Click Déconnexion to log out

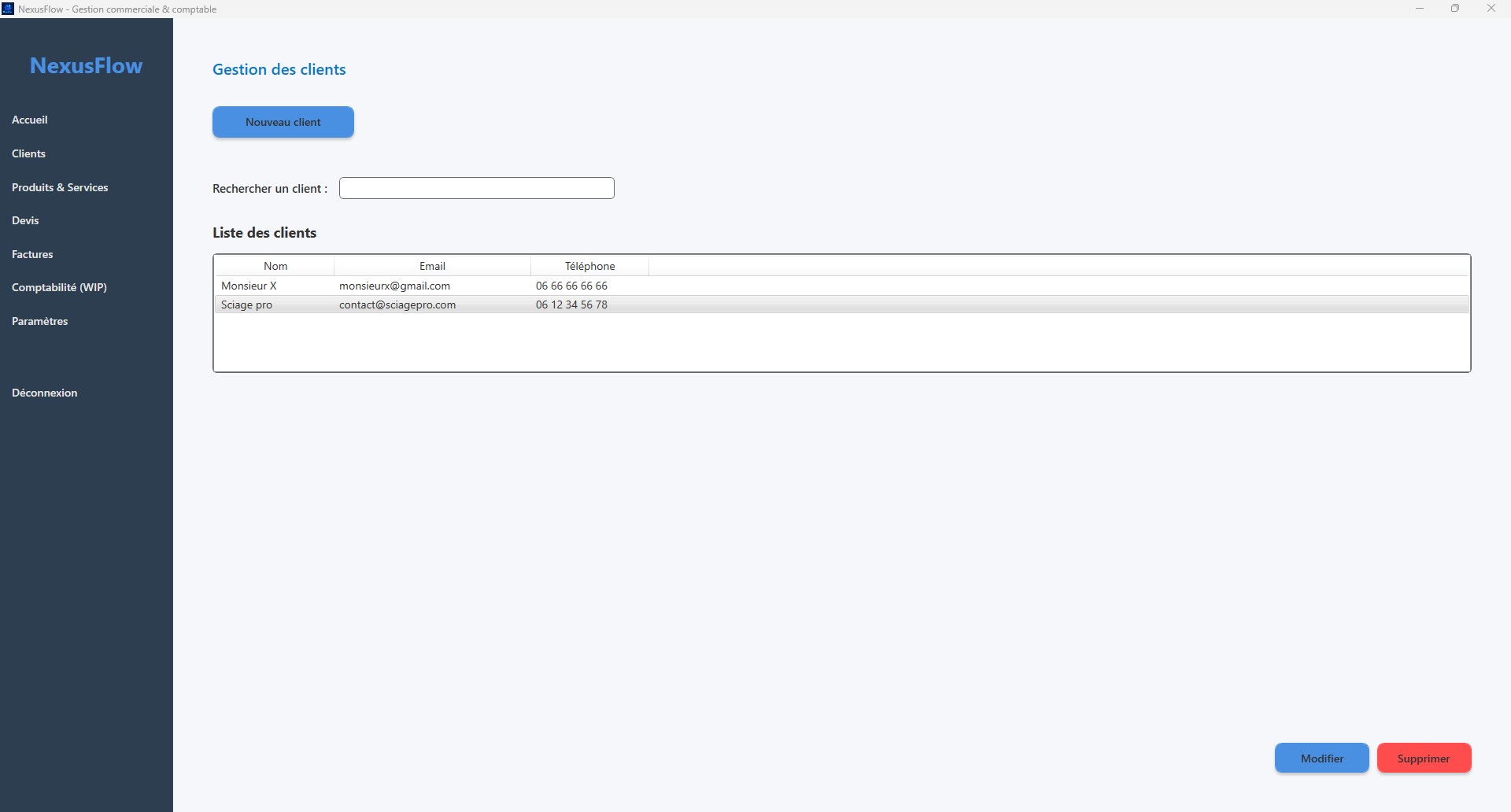point(44,393)
